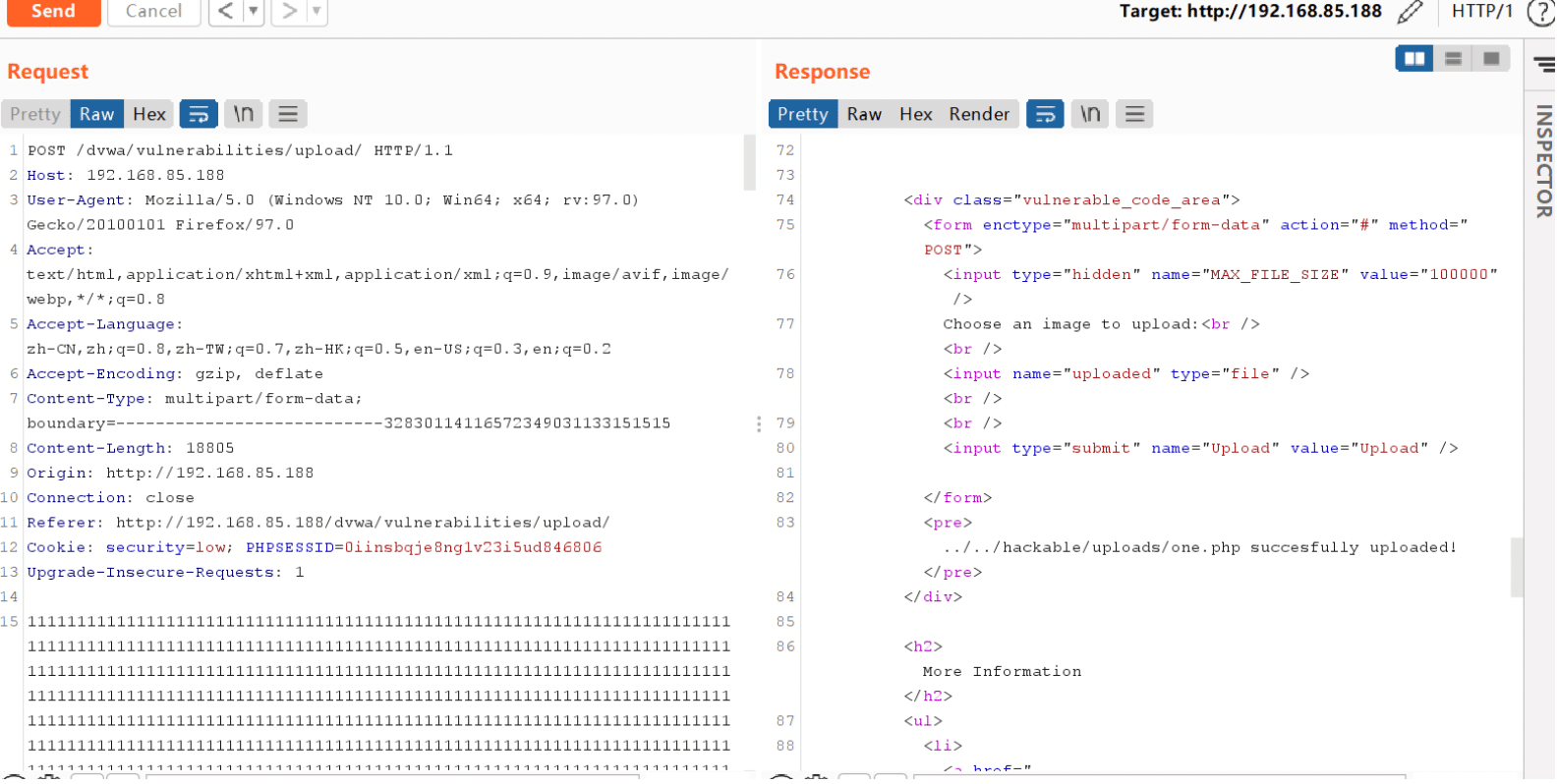Edit the target with the pencil icon
The width and height of the screenshot is (1557, 784).
coord(1410,12)
